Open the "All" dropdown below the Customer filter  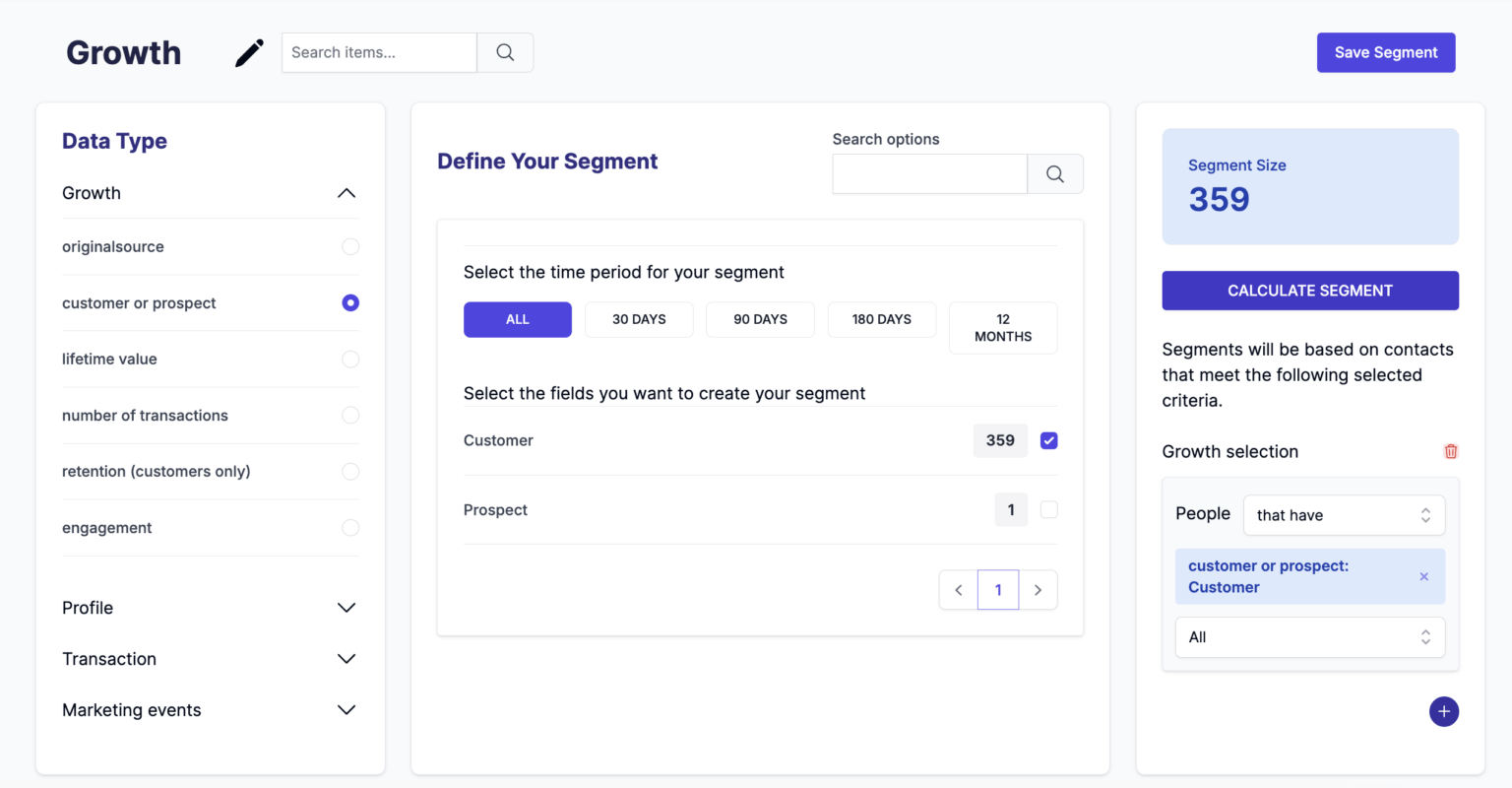click(x=1309, y=637)
